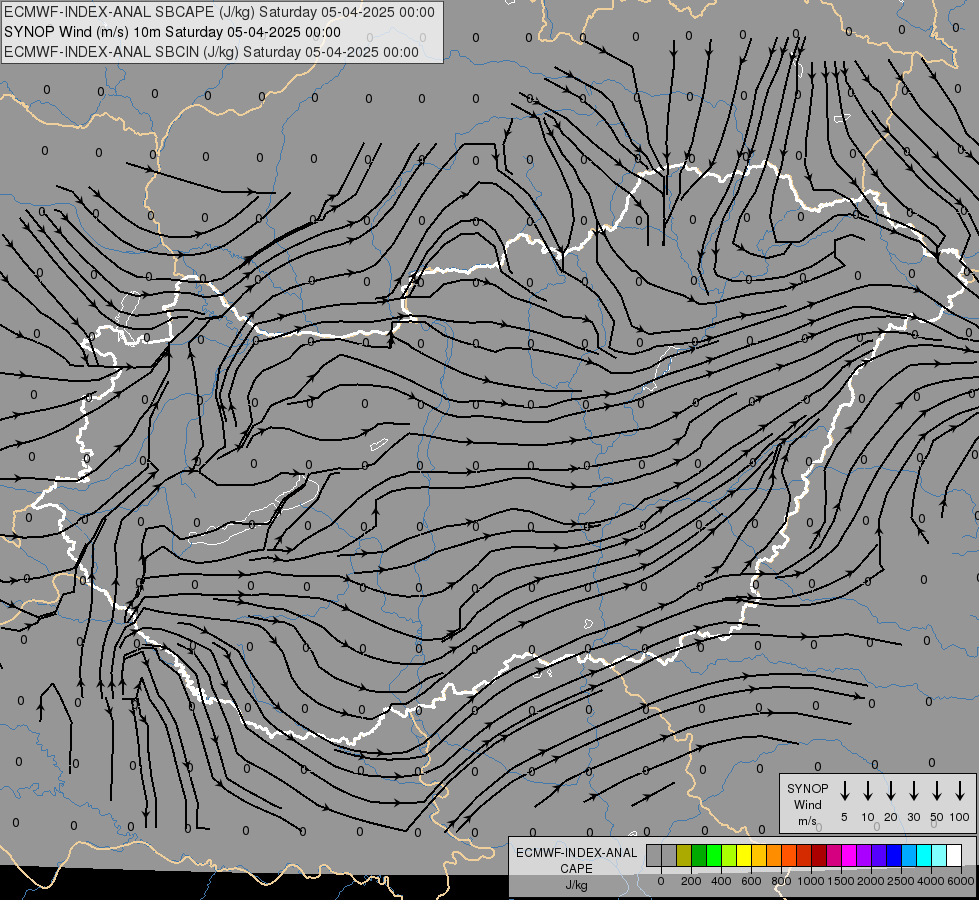Pick the dark green CAPE swatch
Image resolution: width=979 pixels, height=900 pixels.
pyautogui.click(x=699, y=855)
